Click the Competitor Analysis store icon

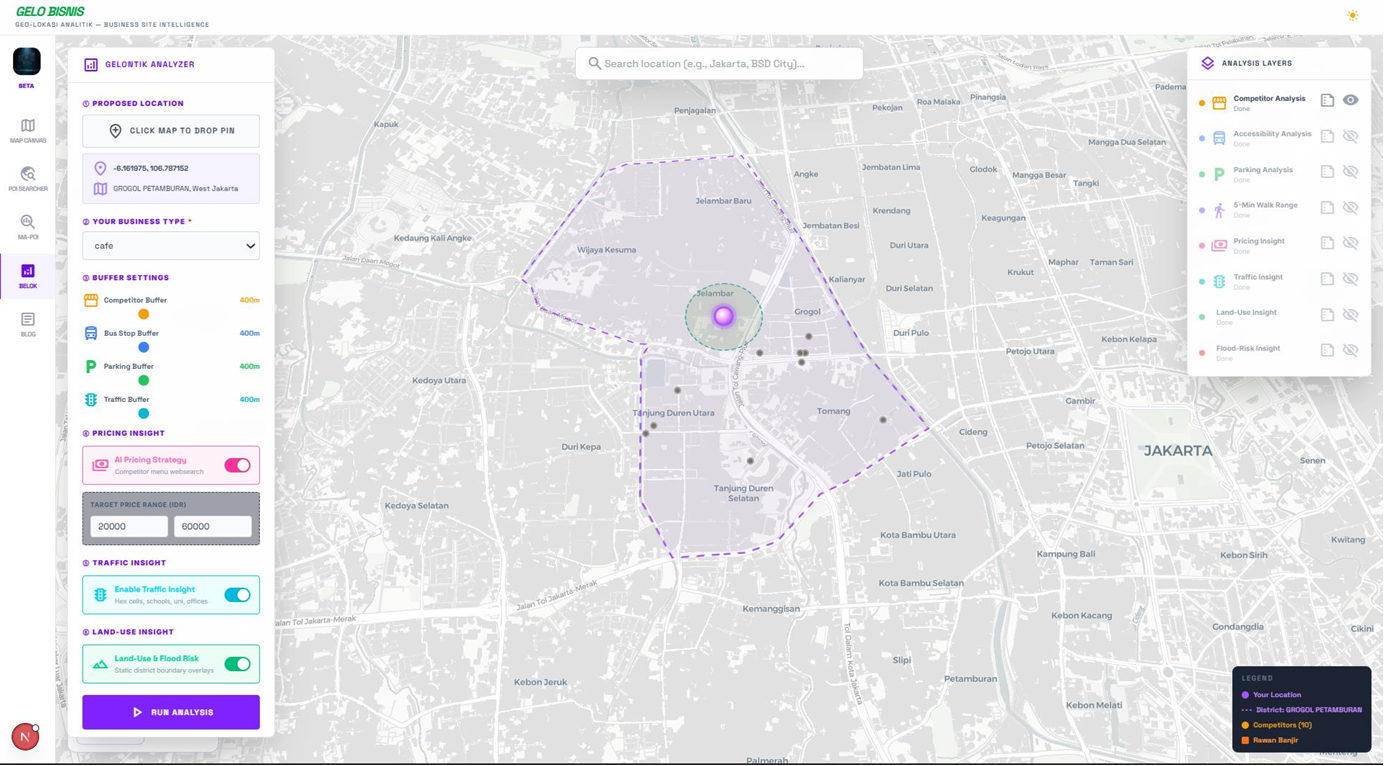coord(1222,103)
